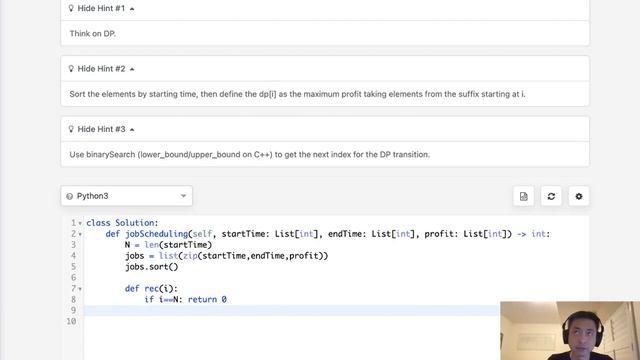Open the Python3 language dropdown
The width and height of the screenshot is (640, 360).
pos(127,196)
